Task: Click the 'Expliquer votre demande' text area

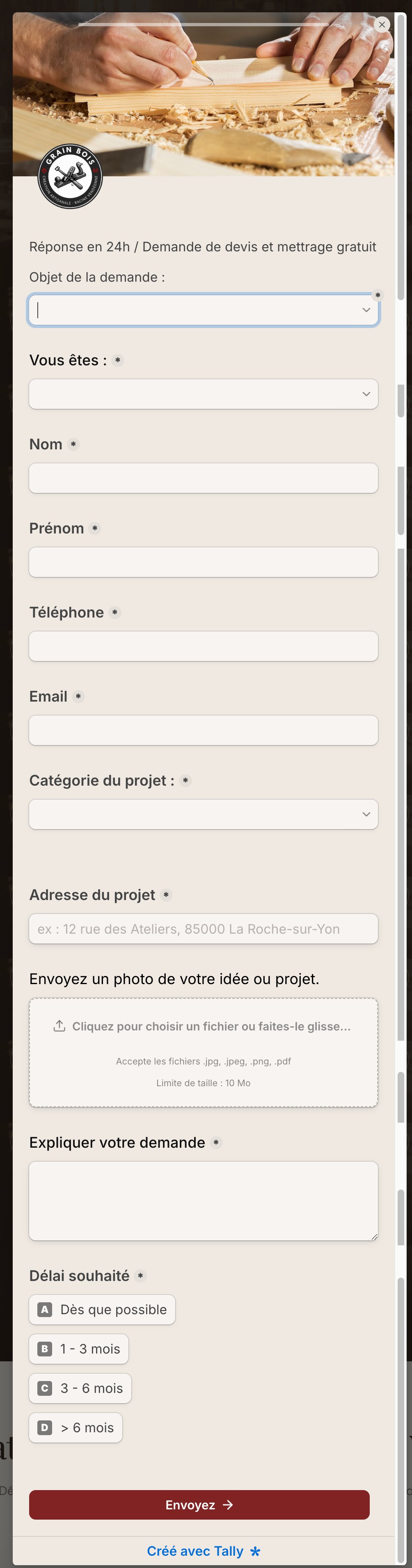Action: 204,1201
